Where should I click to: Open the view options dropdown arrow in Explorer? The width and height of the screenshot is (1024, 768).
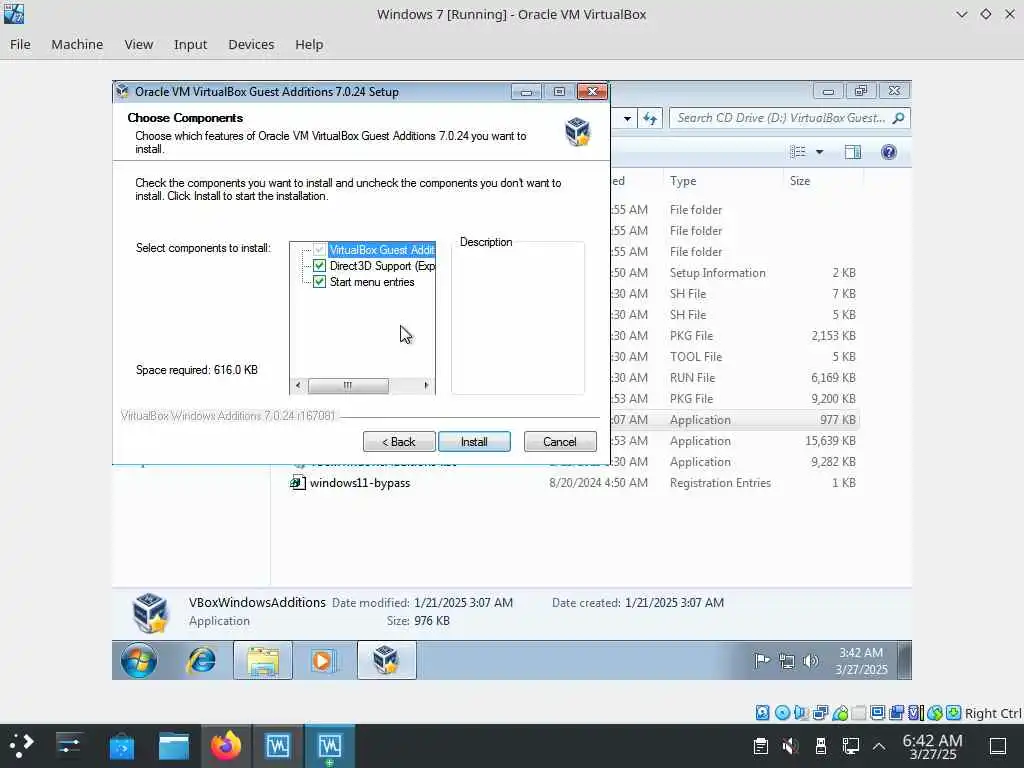coord(820,152)
